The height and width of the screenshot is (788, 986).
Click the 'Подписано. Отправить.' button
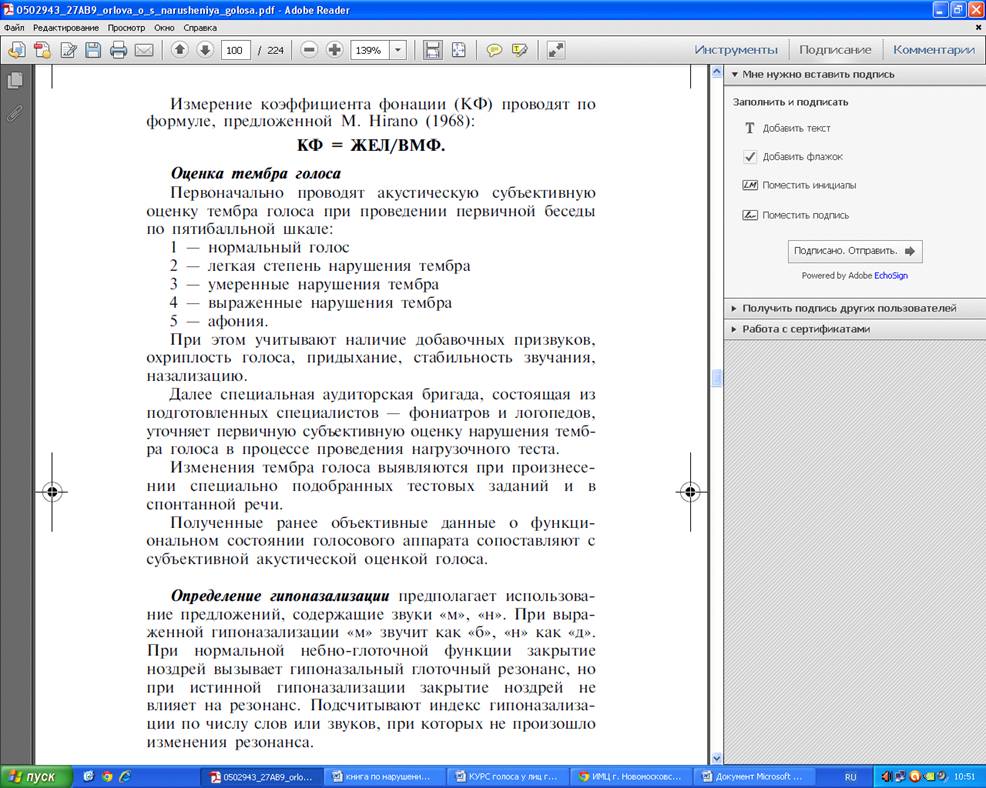[854, 251]
